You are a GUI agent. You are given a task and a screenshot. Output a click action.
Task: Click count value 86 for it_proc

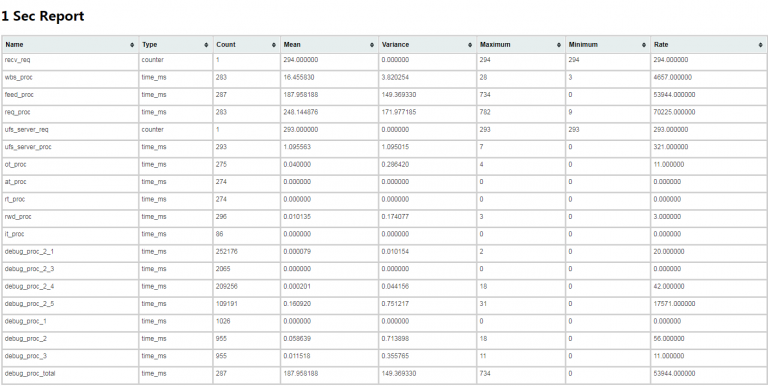click(x=220, y=234)
